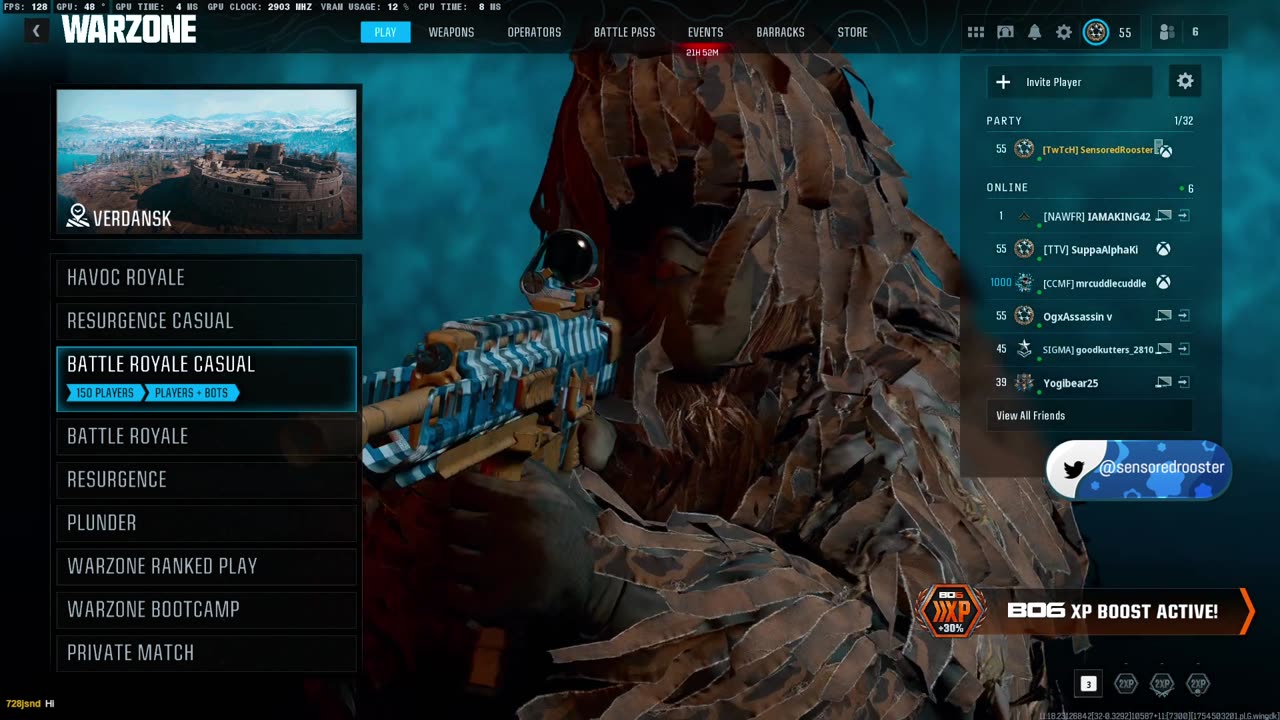Click the prestige emblem next to mrcuddlecuddle

coord(1024,283)
